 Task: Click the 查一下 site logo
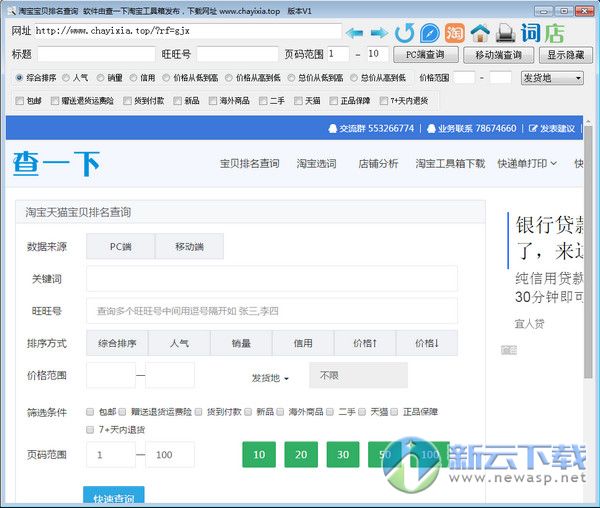[56, 164]
